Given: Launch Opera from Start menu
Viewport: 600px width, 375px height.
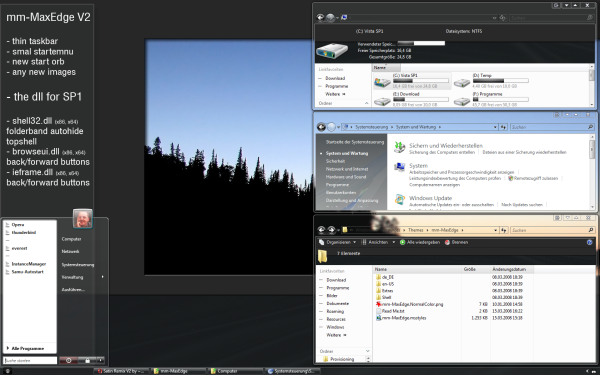Looking at the screenshot, I should point(18,225).
